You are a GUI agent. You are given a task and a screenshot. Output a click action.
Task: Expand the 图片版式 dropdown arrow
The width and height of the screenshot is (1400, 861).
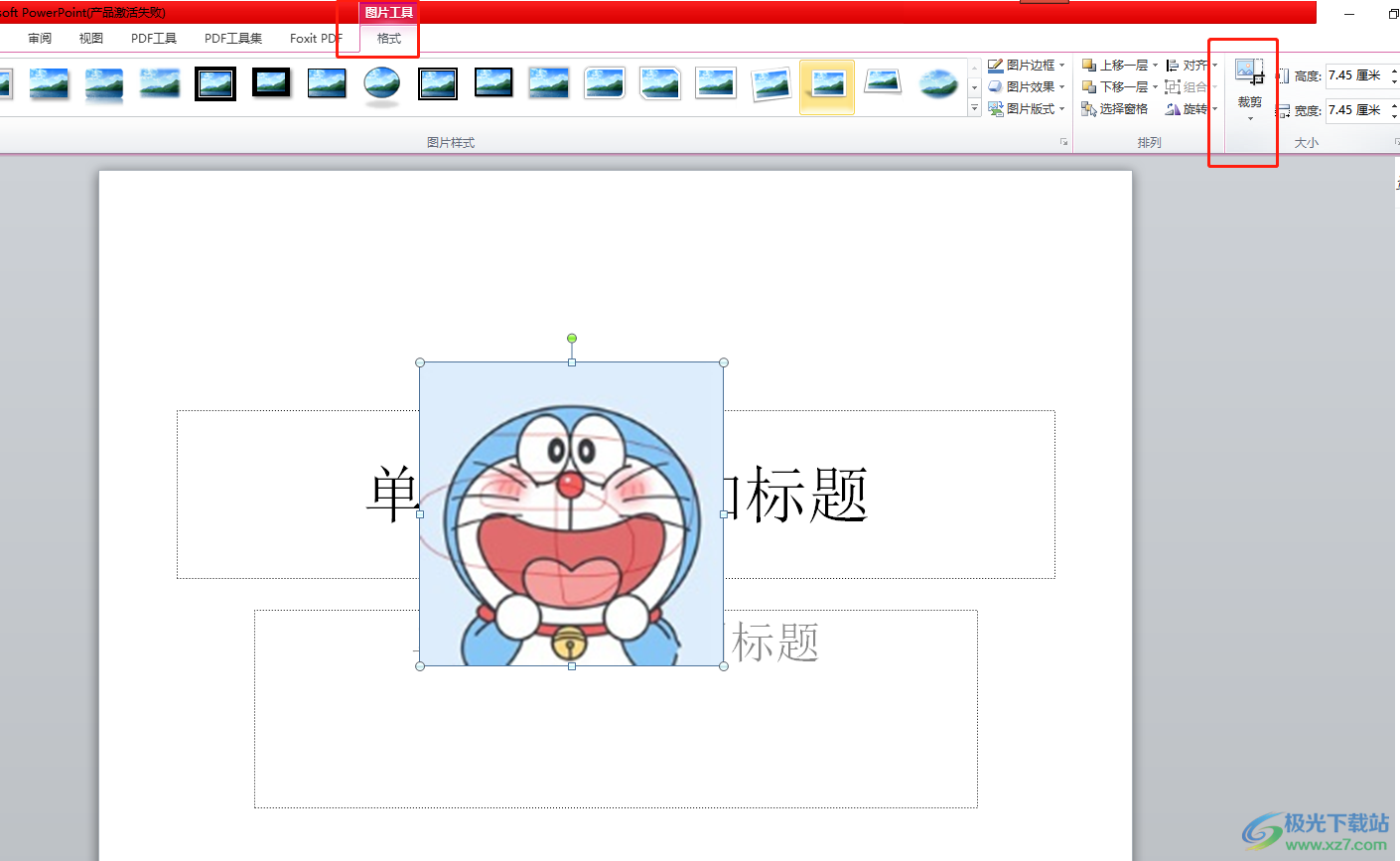1061,109
